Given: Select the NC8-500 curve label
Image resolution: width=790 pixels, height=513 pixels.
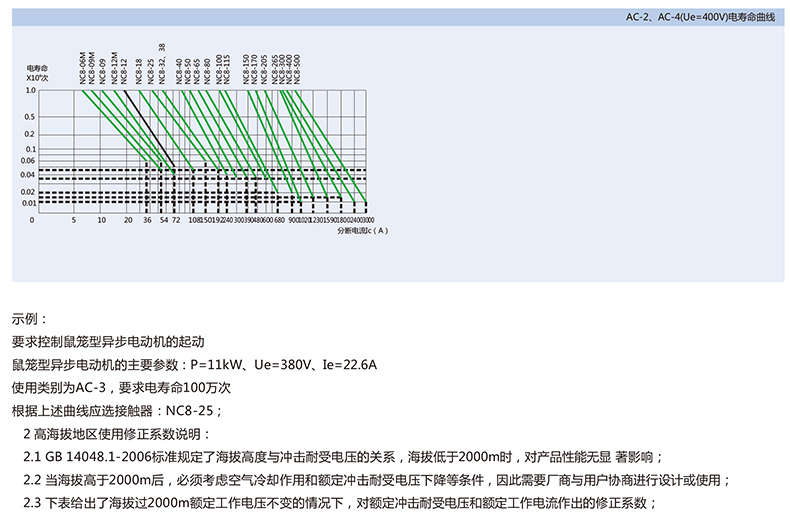Looking at the screenshot, I should (297, 70).
